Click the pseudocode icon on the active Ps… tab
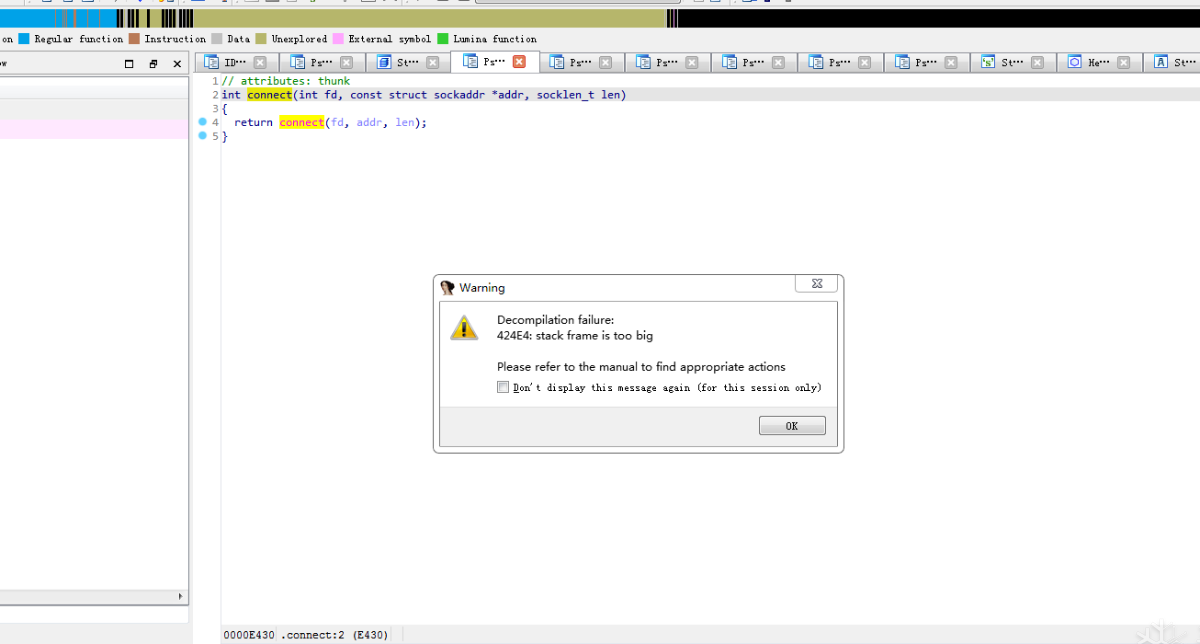1200x644 pixels. (x=470, y=62)
